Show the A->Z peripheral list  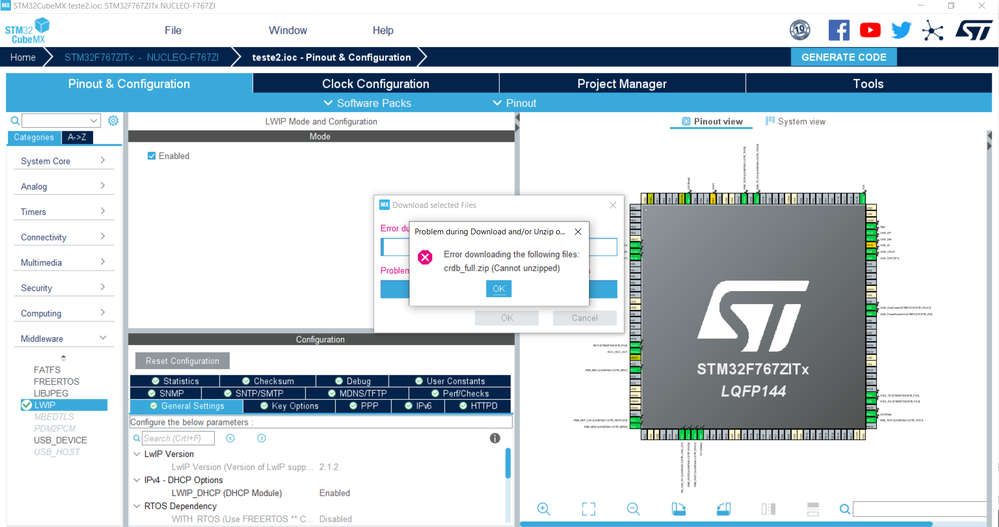pyautogui.click(x=77, y=137)
